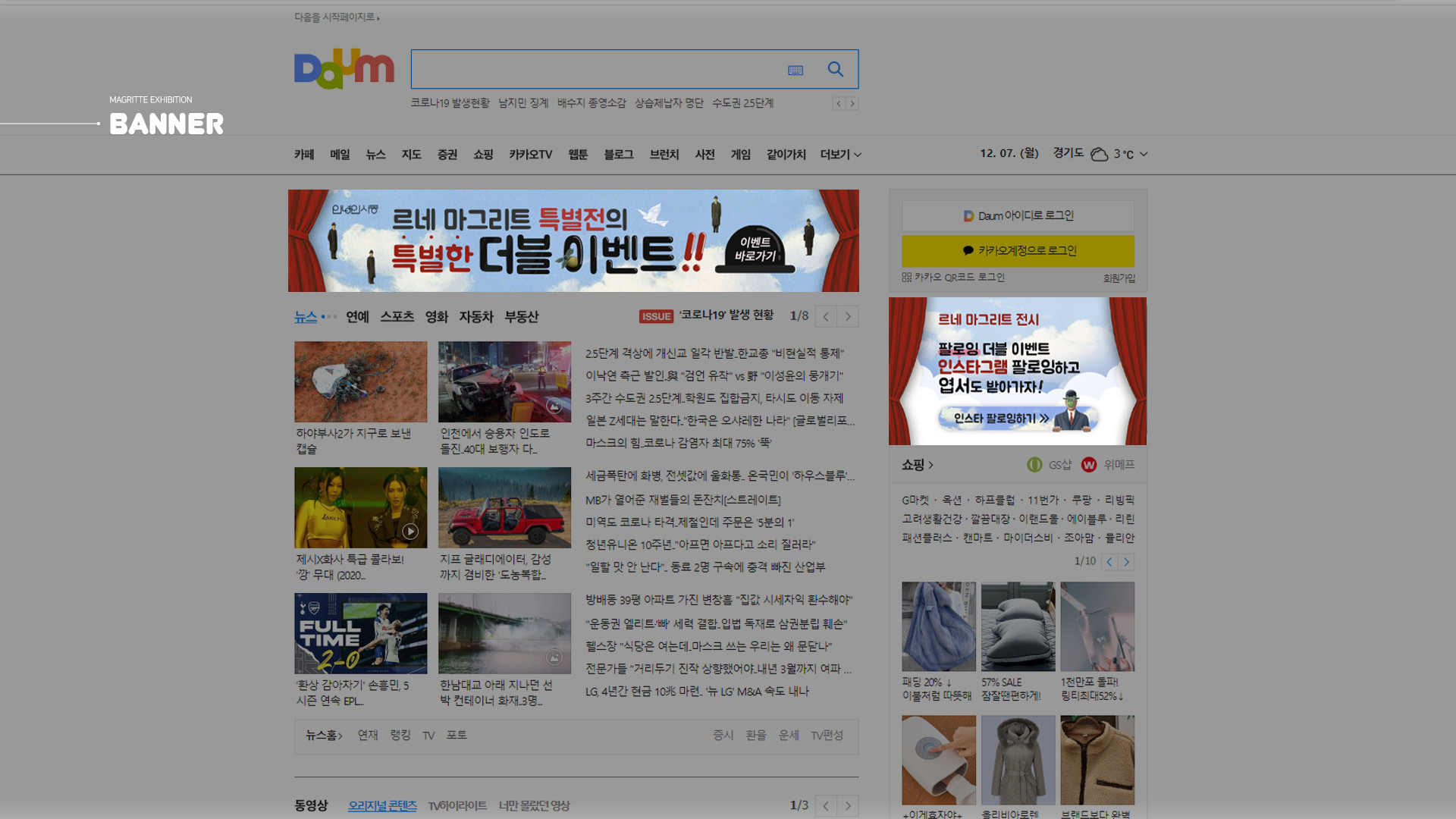
Task: Go to next news issue page arrow
Action: pyautogui.click(x=848, y=316)
